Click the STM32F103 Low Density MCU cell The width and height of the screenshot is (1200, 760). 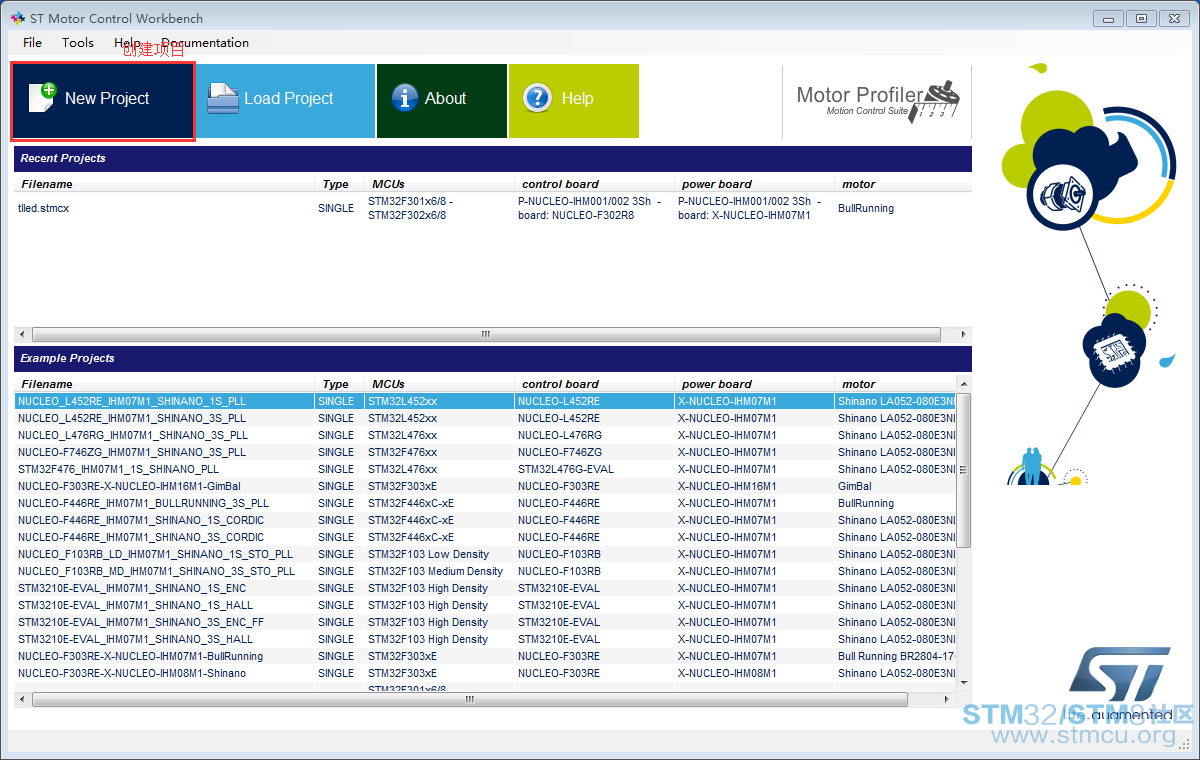[x=428, y=554]
